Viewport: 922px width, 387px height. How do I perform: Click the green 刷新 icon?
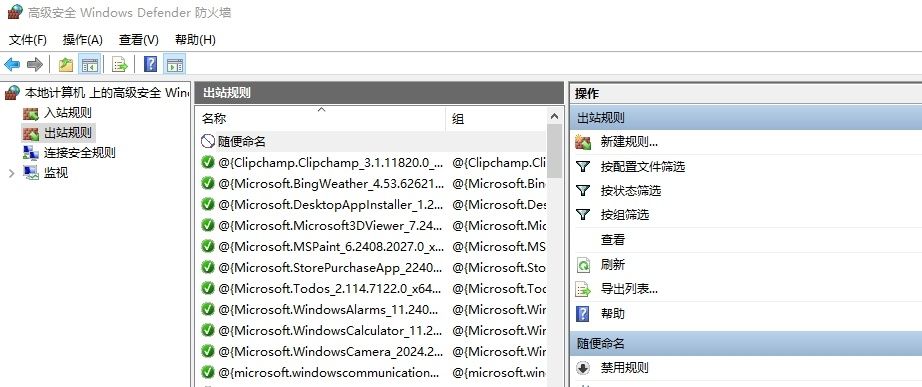pyautogui.click(x=583, y=265)
